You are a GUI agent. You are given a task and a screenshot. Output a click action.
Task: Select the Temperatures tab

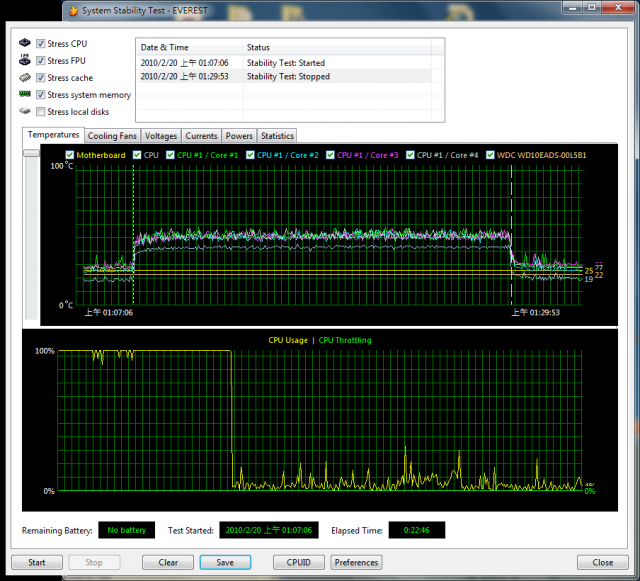pos(53,135)
